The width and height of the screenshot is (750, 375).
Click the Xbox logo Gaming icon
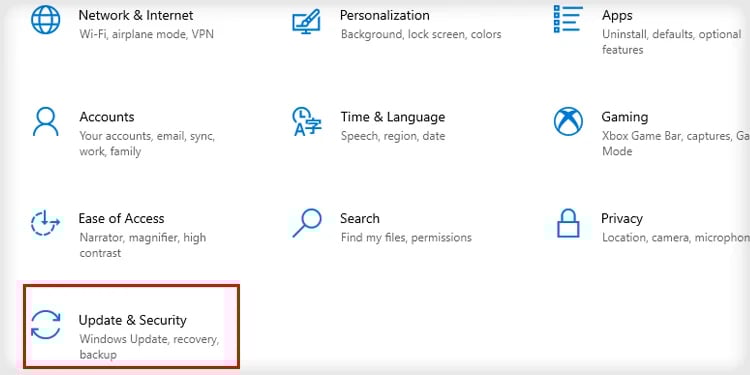[568, 121]
